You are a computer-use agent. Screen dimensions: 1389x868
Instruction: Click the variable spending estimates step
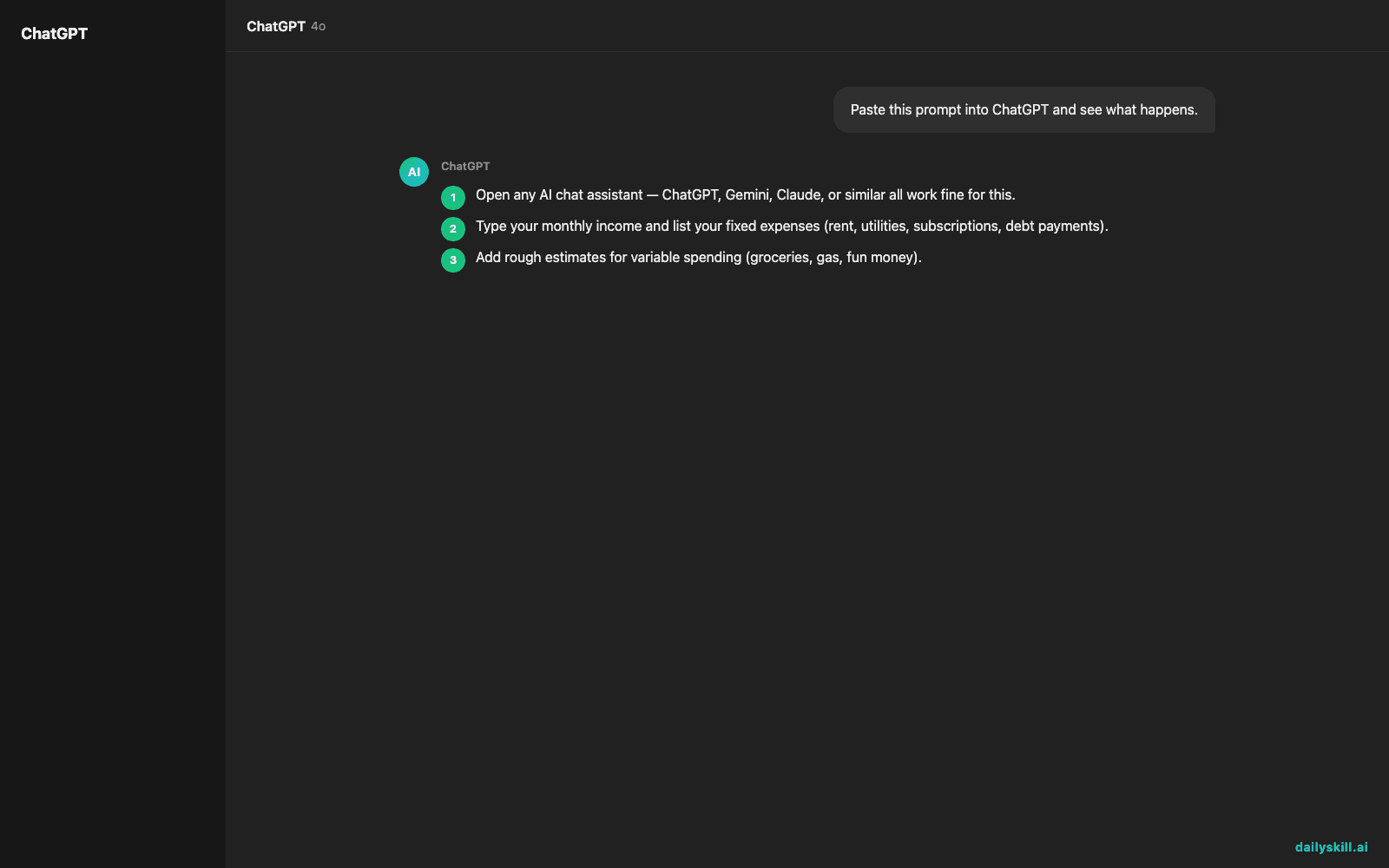698,258
